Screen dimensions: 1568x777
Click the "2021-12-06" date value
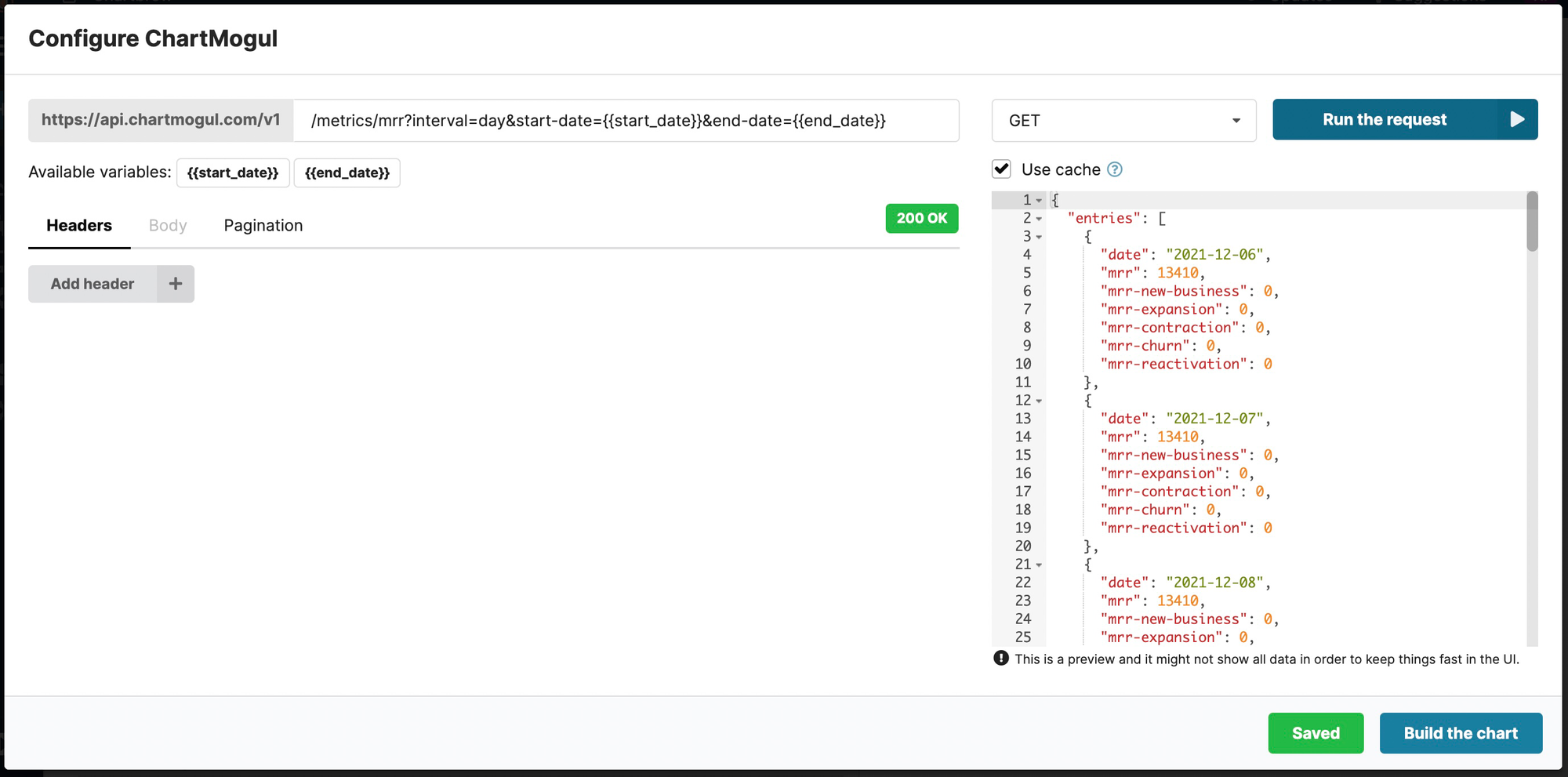click(1214, 255)
